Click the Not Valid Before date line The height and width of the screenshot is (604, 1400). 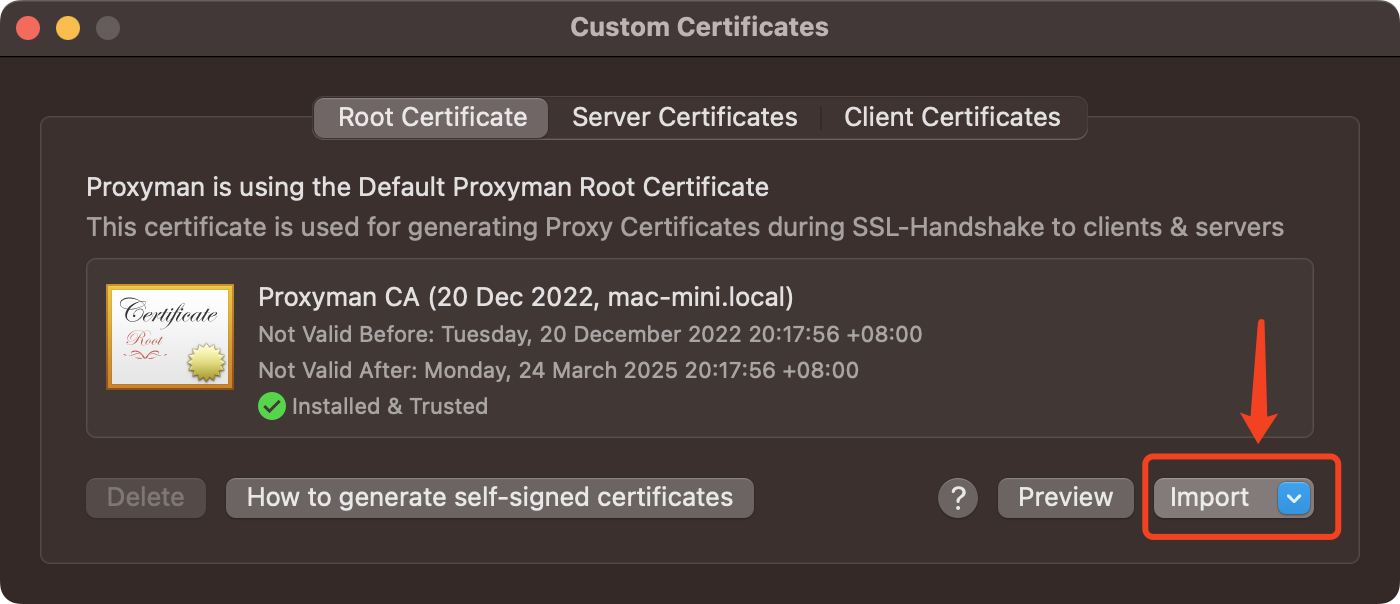[x=590, y=334]
